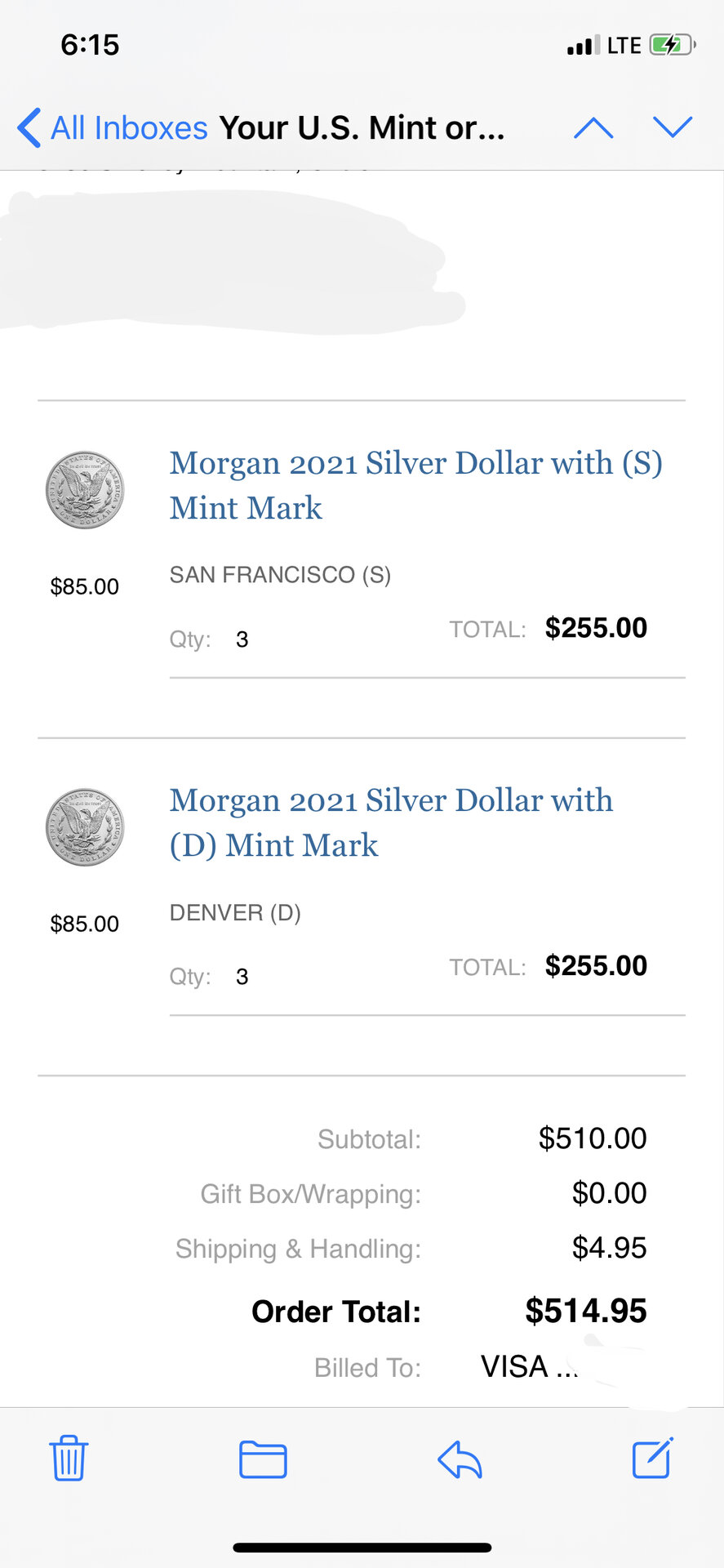Go to next message with down arrow
This screenshot has width=724, height=1568.
[673, 127]
